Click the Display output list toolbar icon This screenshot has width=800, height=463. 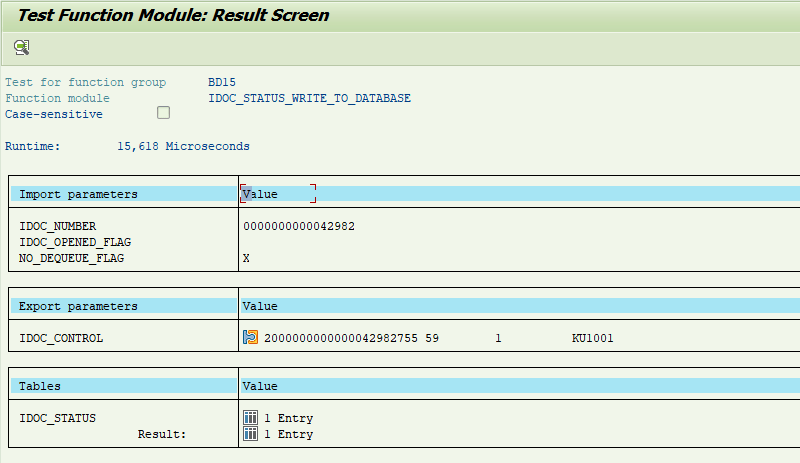[x=21, y=47]
